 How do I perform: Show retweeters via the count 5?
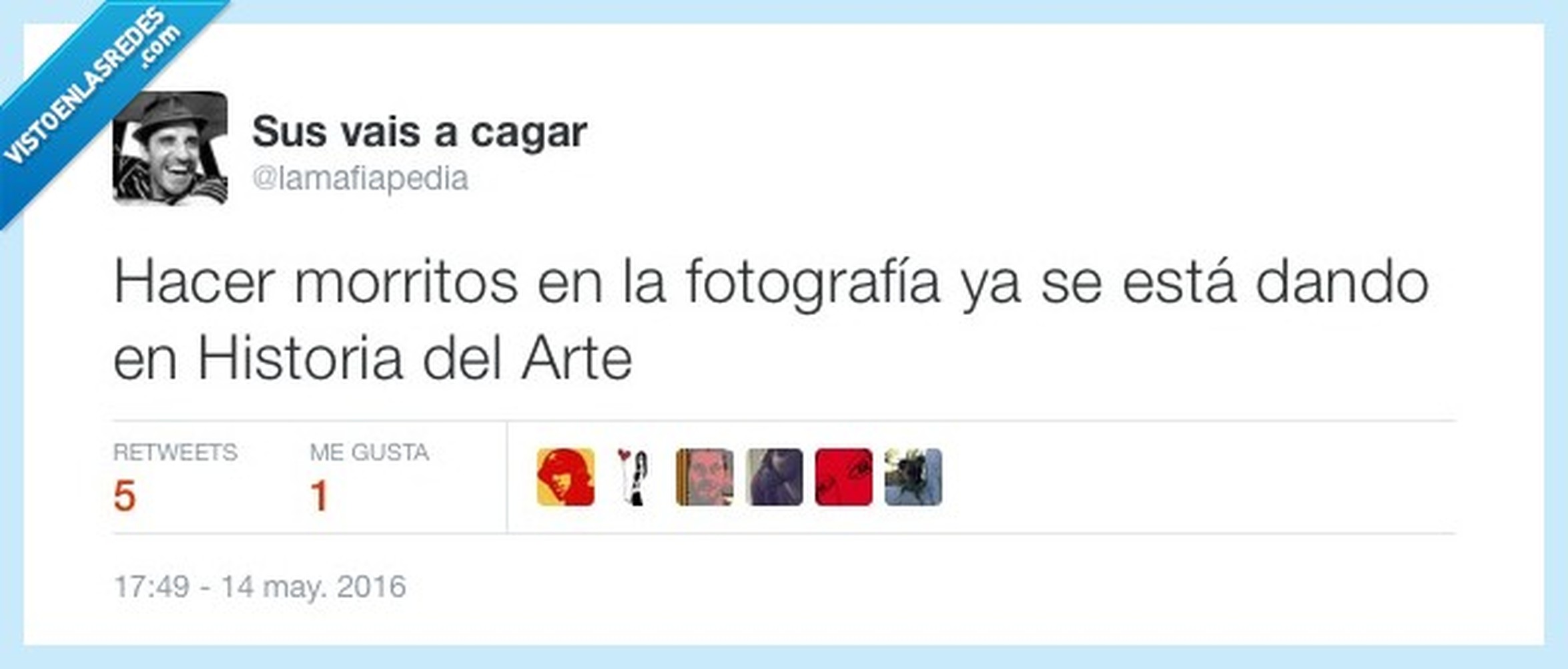[x=125, y=496]
